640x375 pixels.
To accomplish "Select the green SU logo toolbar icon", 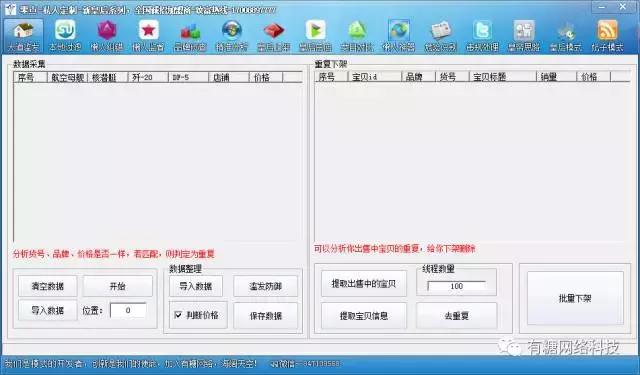I will click(x=65, y=37).
